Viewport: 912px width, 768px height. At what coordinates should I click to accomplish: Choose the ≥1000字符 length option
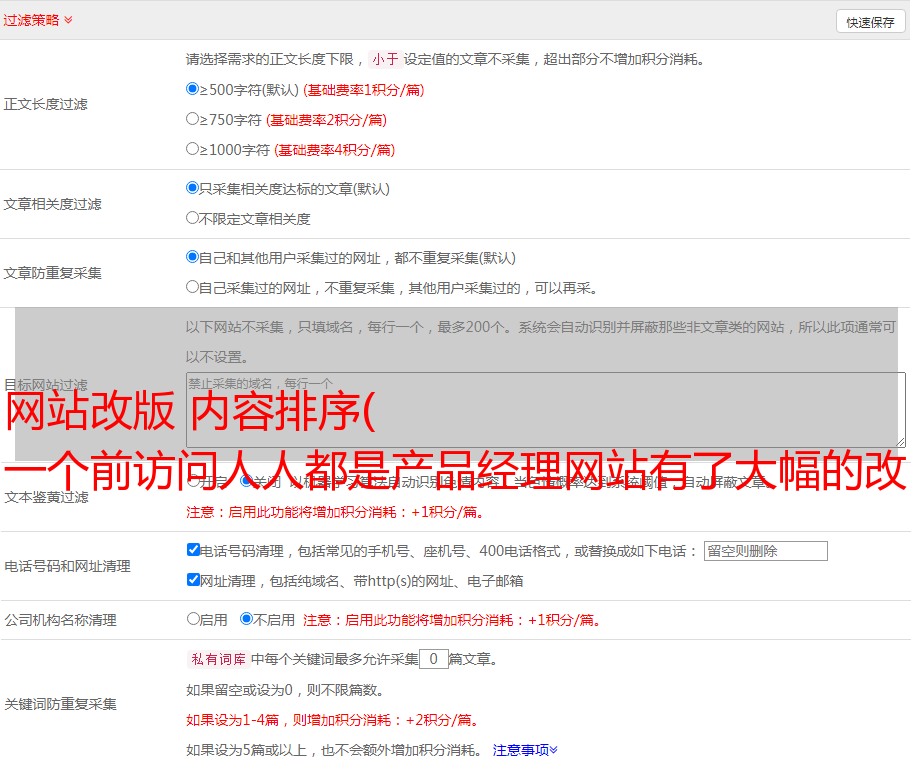click(x=193, y=149)
